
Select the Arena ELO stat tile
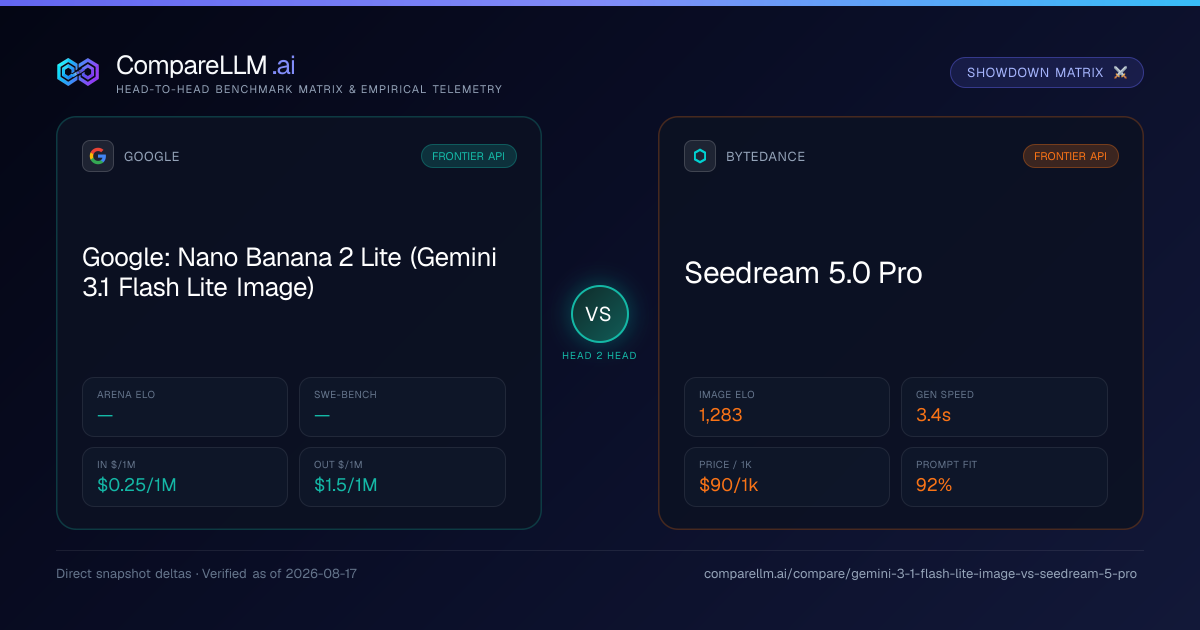coord(185,407)
